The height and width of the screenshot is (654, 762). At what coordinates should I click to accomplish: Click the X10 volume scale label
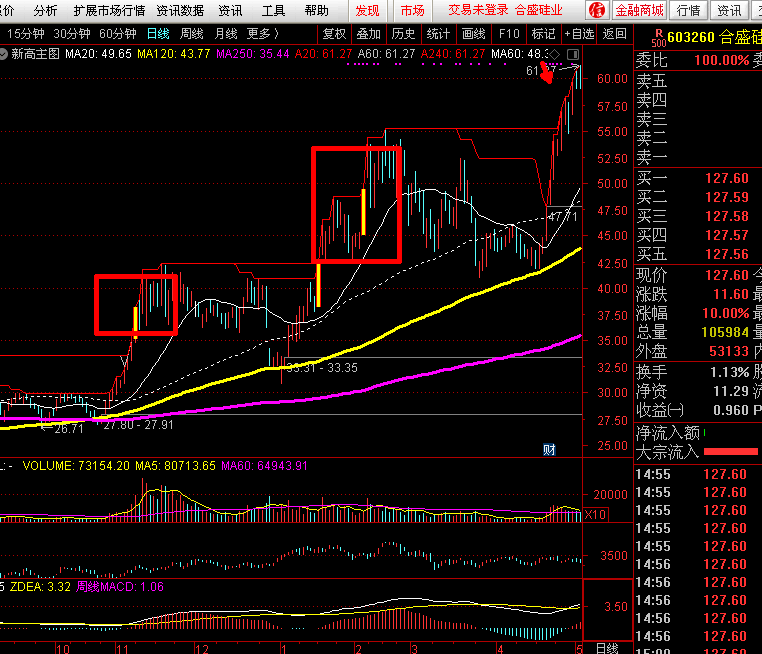595,514
